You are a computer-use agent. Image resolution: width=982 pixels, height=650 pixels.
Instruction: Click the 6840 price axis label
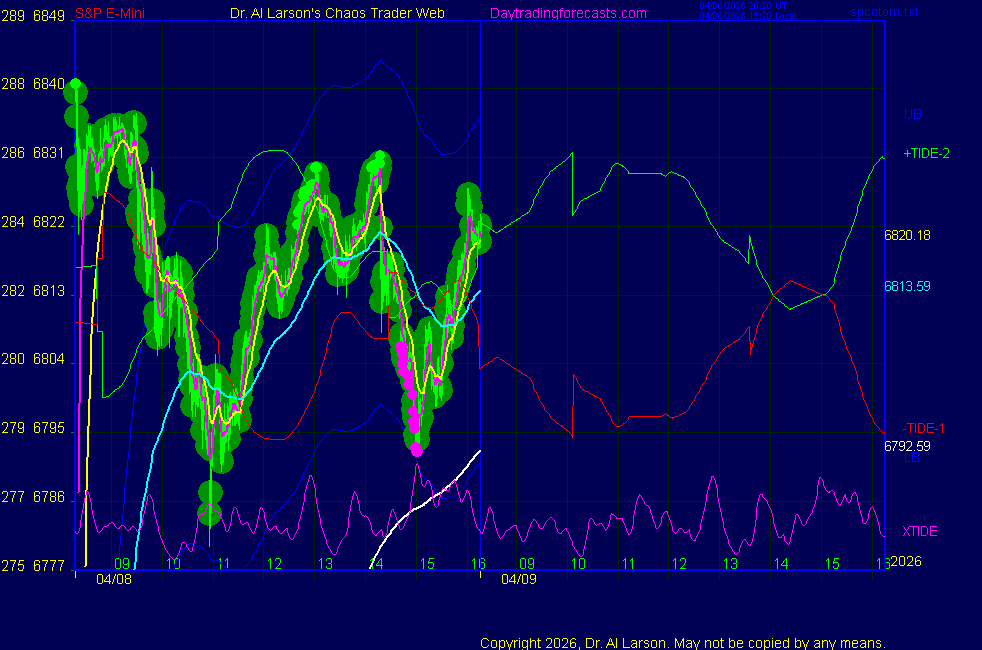tap(49, 84)
